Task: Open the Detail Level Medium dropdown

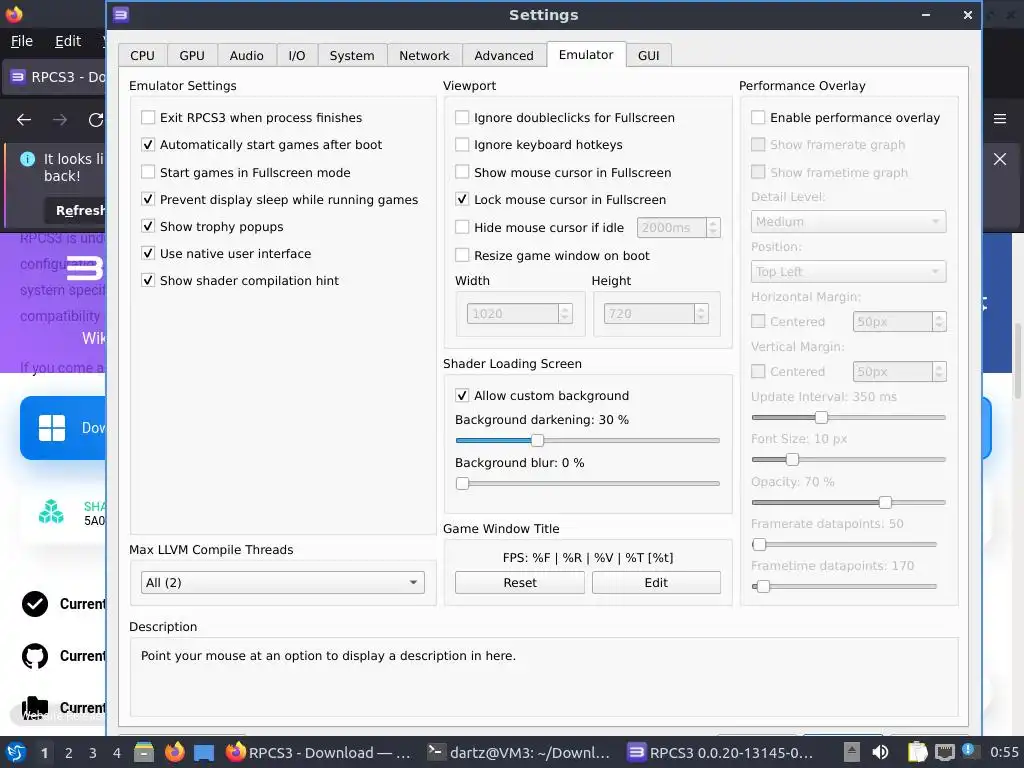Action: click(x=848, y=222)
